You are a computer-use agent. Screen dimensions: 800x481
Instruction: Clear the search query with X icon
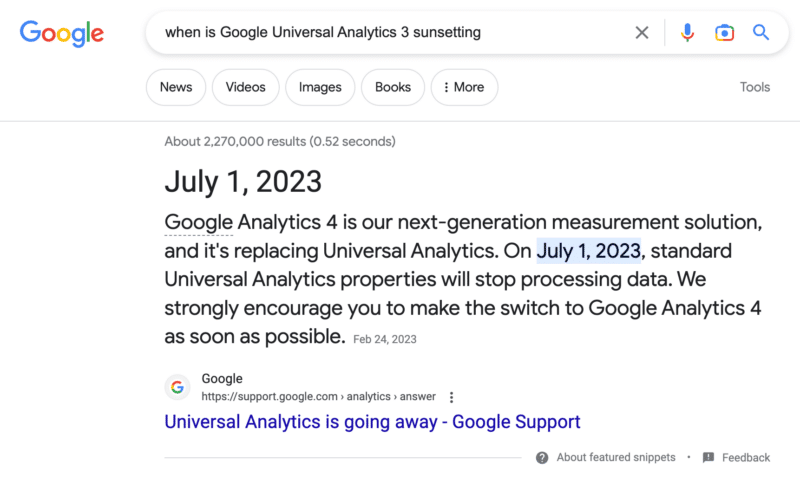point(642,33)
